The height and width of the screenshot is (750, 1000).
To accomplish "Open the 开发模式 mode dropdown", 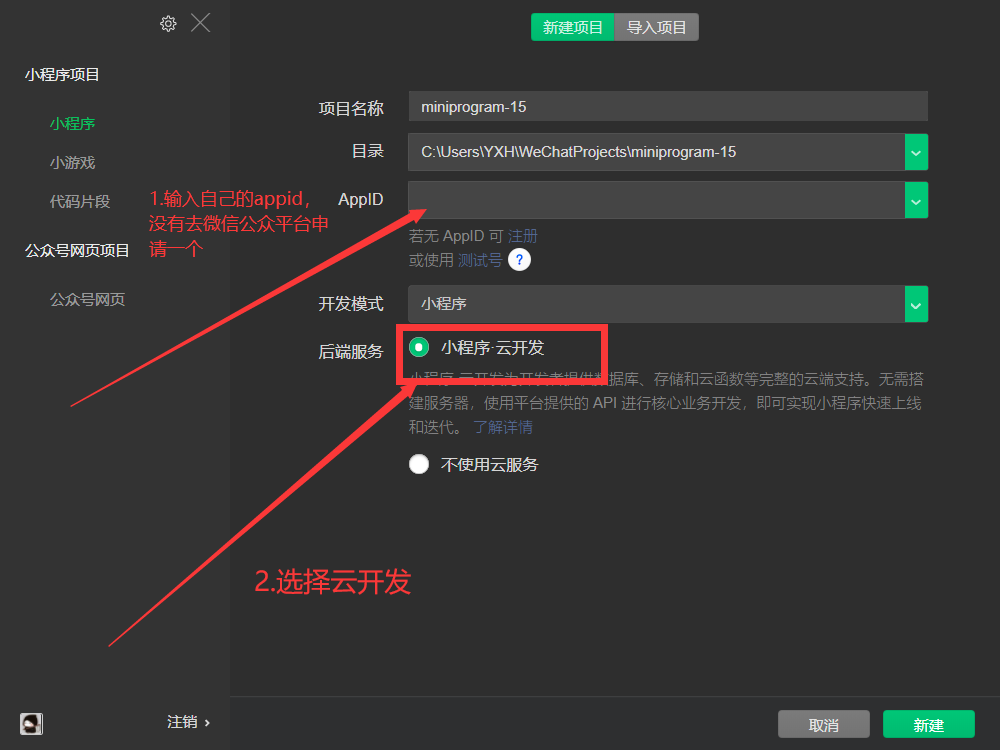I will [915, 303].
